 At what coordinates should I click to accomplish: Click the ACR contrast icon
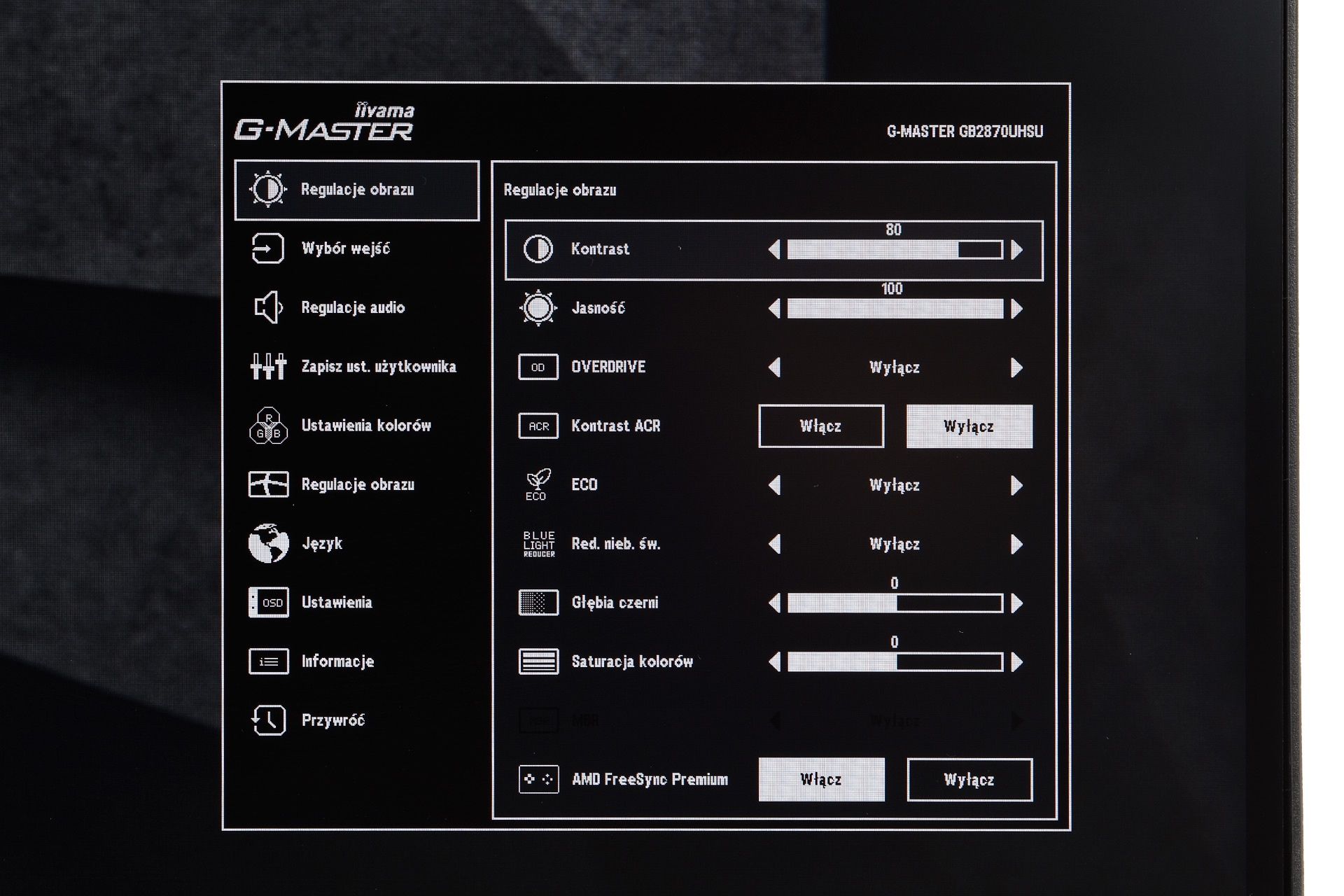[x=538, y=426]
